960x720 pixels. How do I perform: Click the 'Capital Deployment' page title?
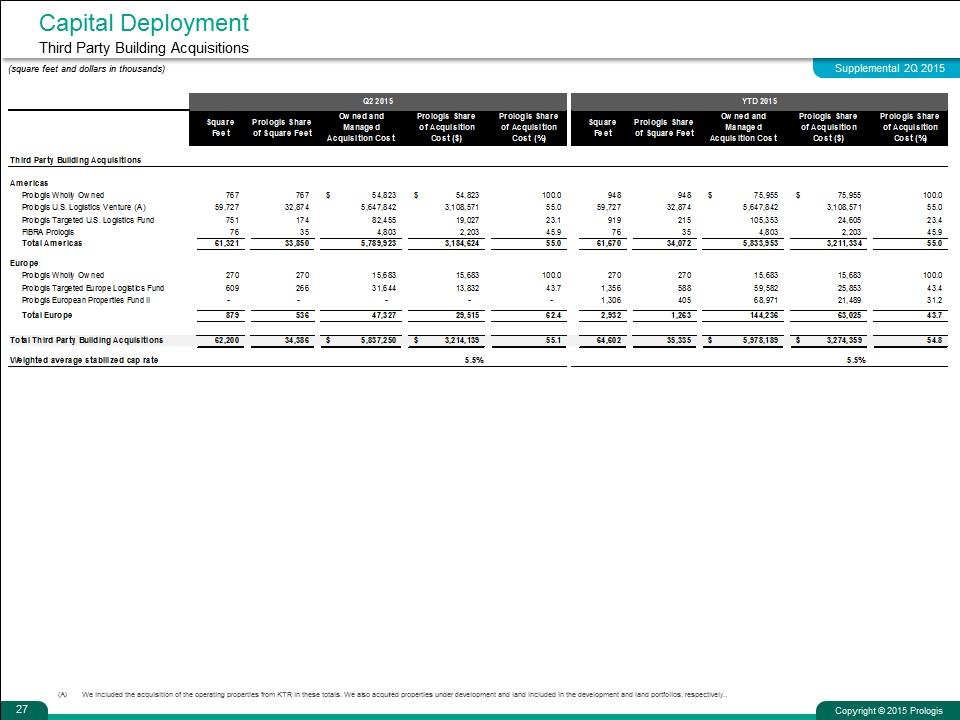click(x=144, y=23)
